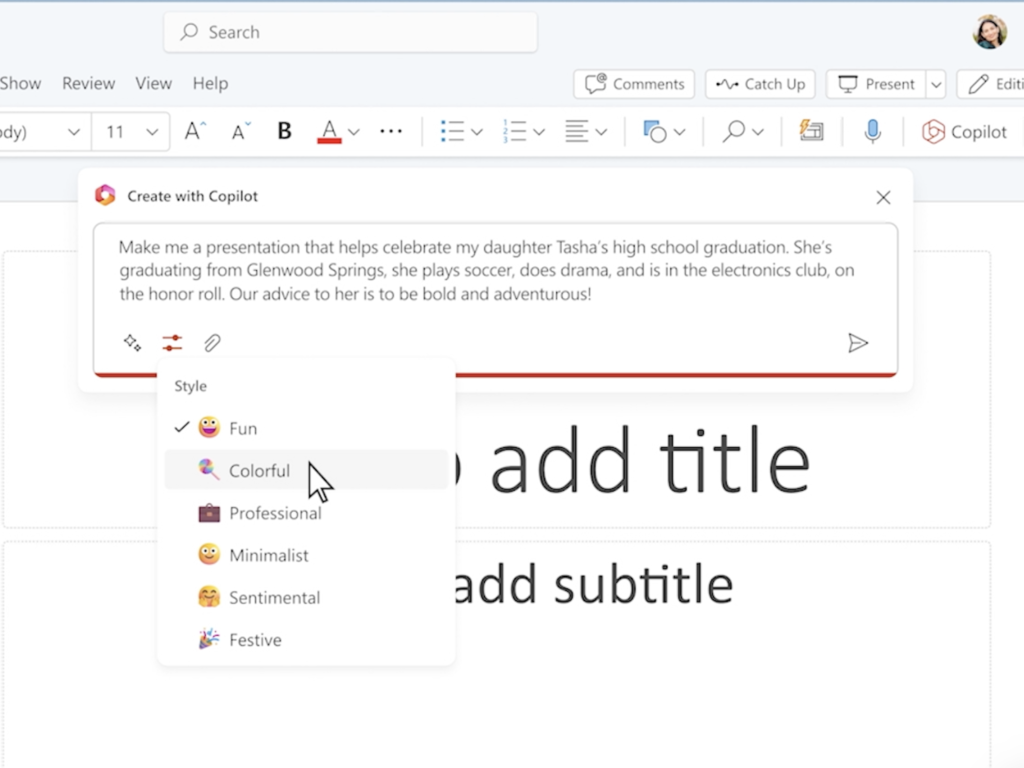Viewport: 1024px width, 768px height.
Task: Click the Find magnifier icon in toolbar
Action: click(x=733, y=131)
